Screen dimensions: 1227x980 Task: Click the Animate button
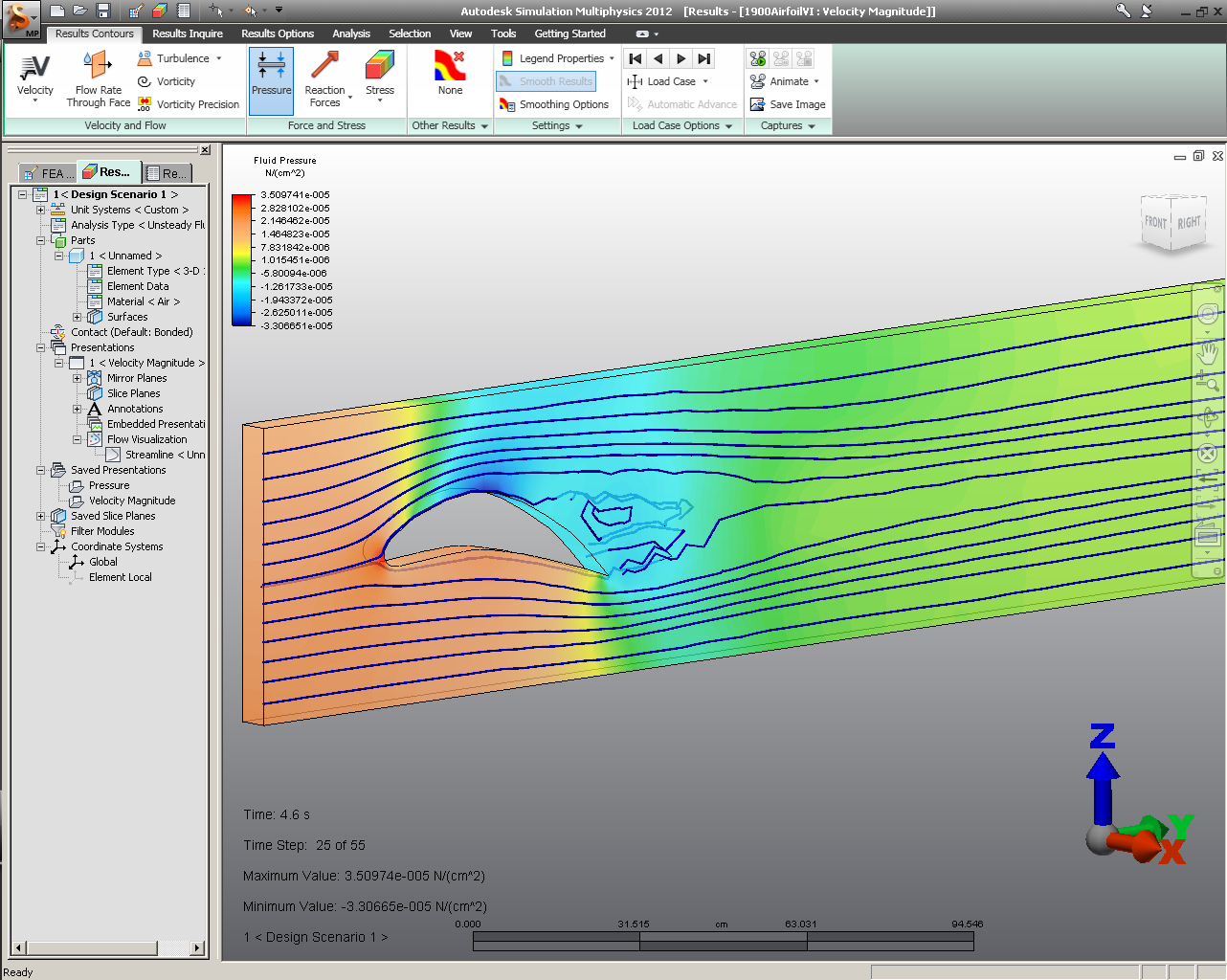click(x=780, y=81)
